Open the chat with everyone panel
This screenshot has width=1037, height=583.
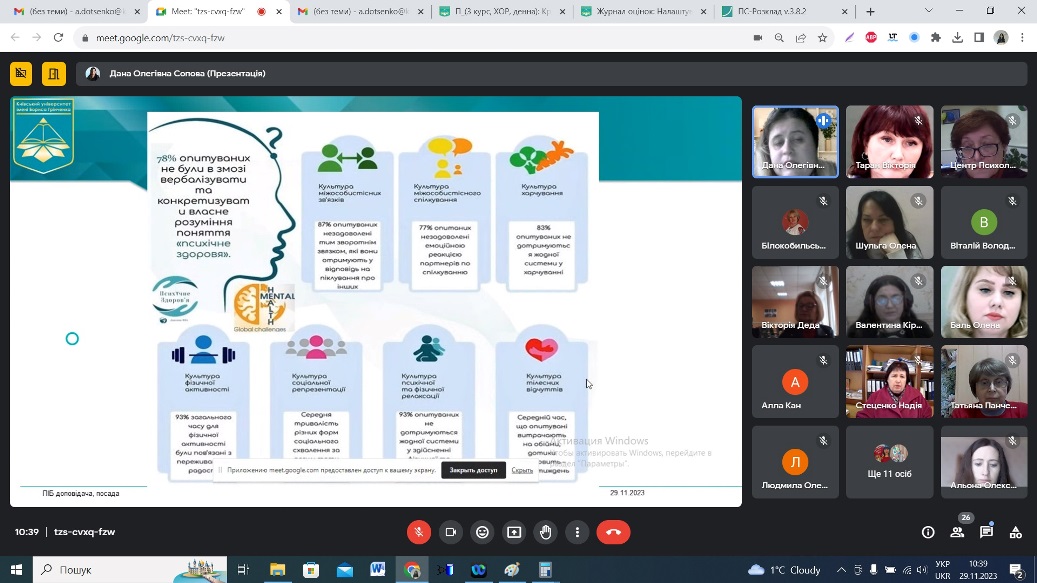coord(986,532)
